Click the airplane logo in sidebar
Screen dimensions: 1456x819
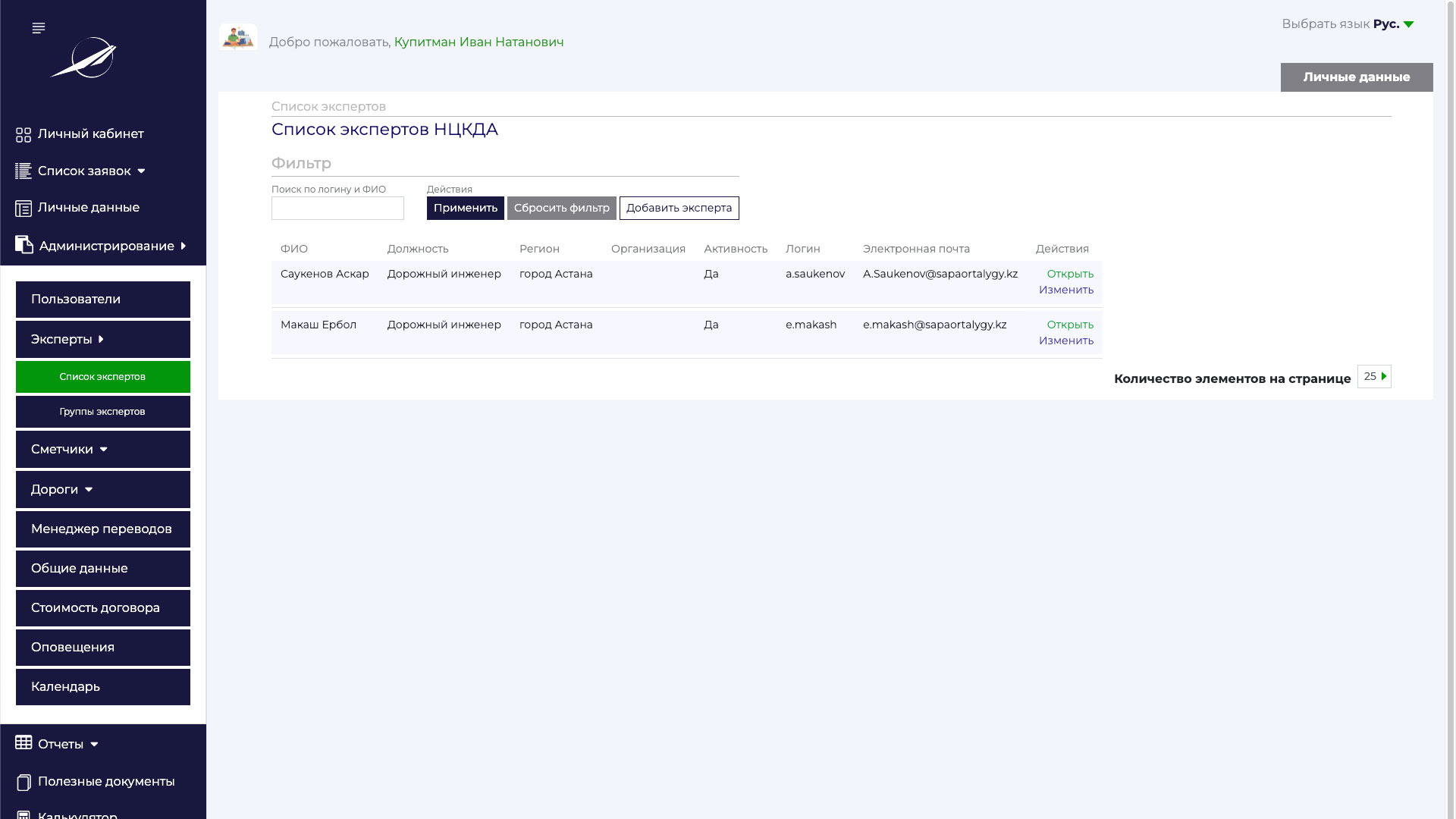(84, 58)
